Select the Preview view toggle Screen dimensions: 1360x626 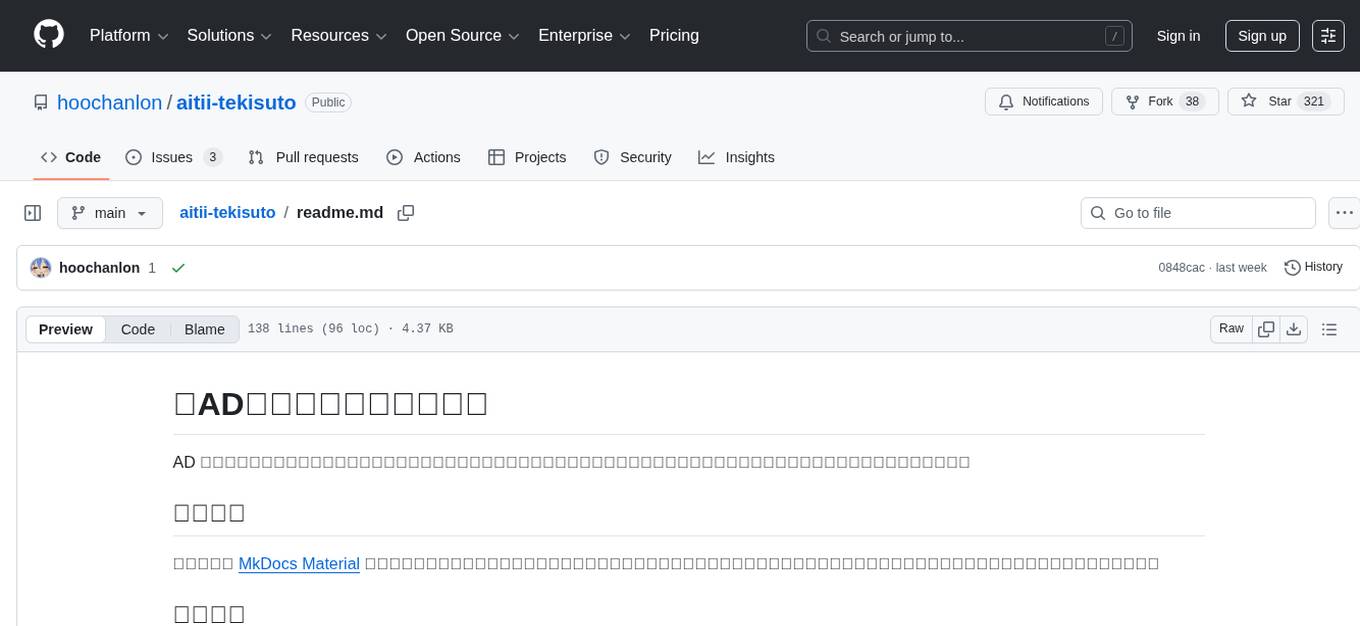(66, 329)
